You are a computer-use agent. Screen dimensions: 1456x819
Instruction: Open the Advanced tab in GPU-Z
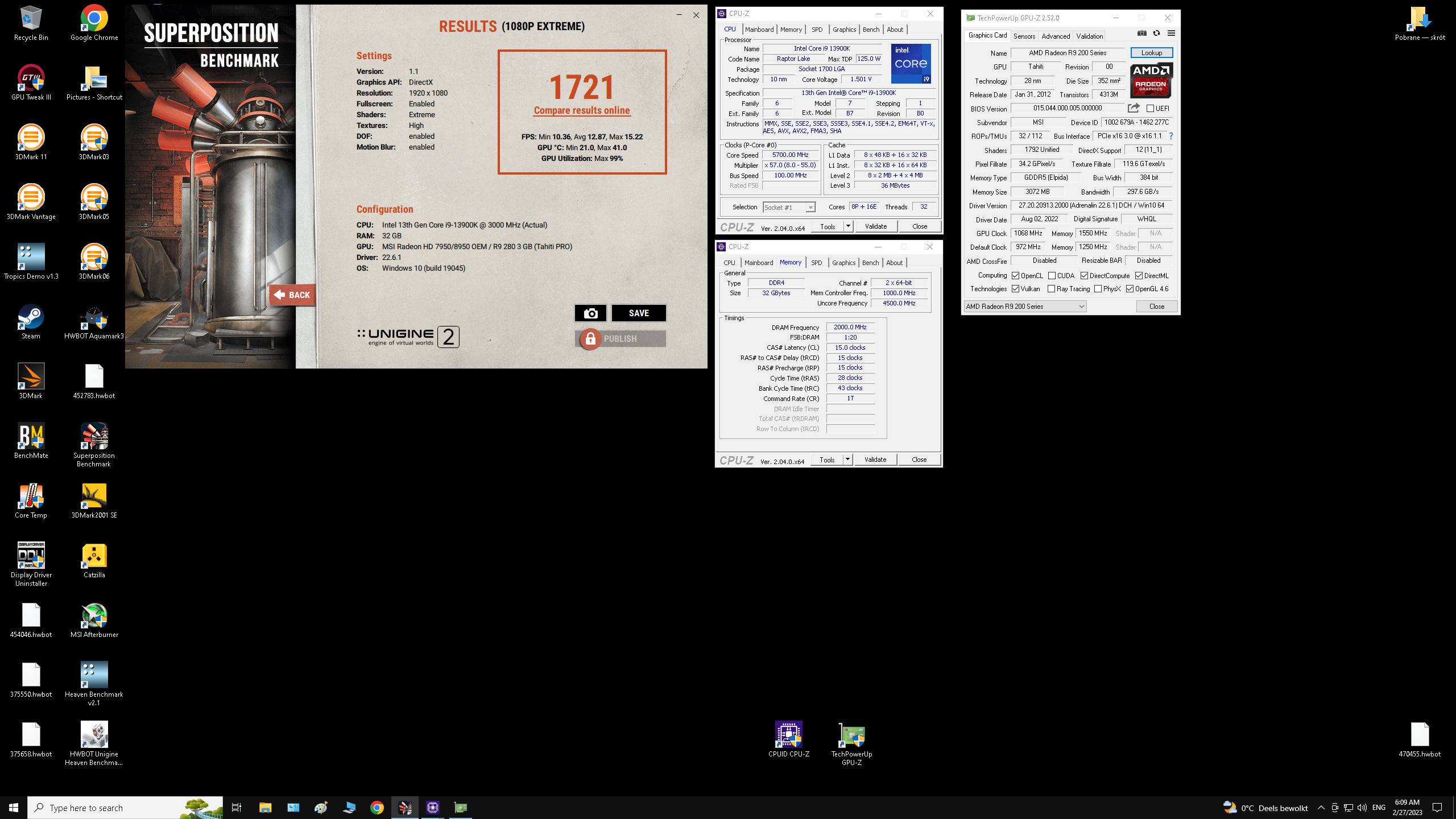point(1056,36)
